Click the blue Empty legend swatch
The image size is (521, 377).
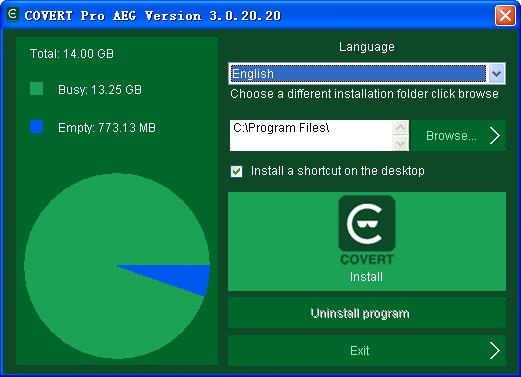click(x=36, y=127)
